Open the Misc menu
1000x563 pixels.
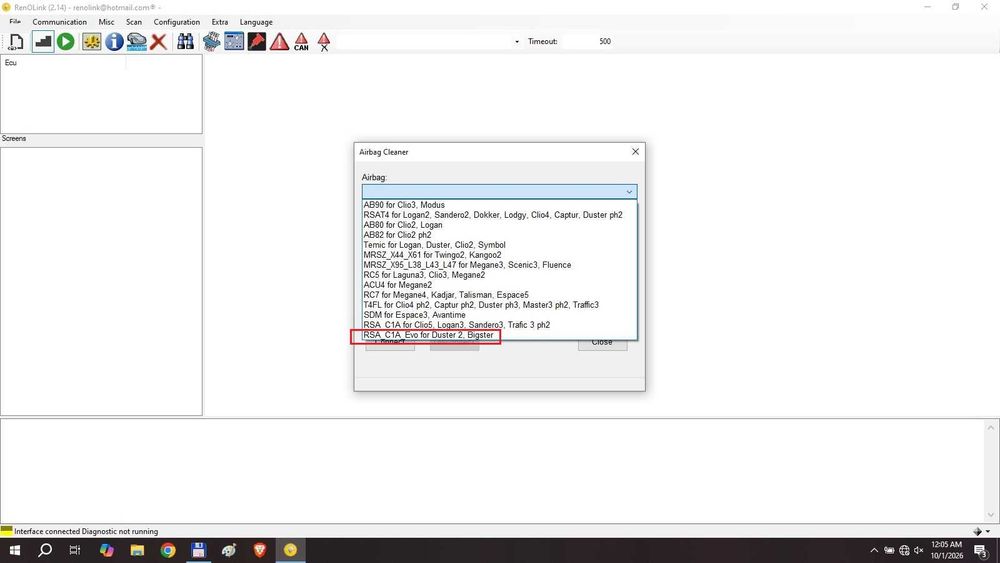coord(107,22)
